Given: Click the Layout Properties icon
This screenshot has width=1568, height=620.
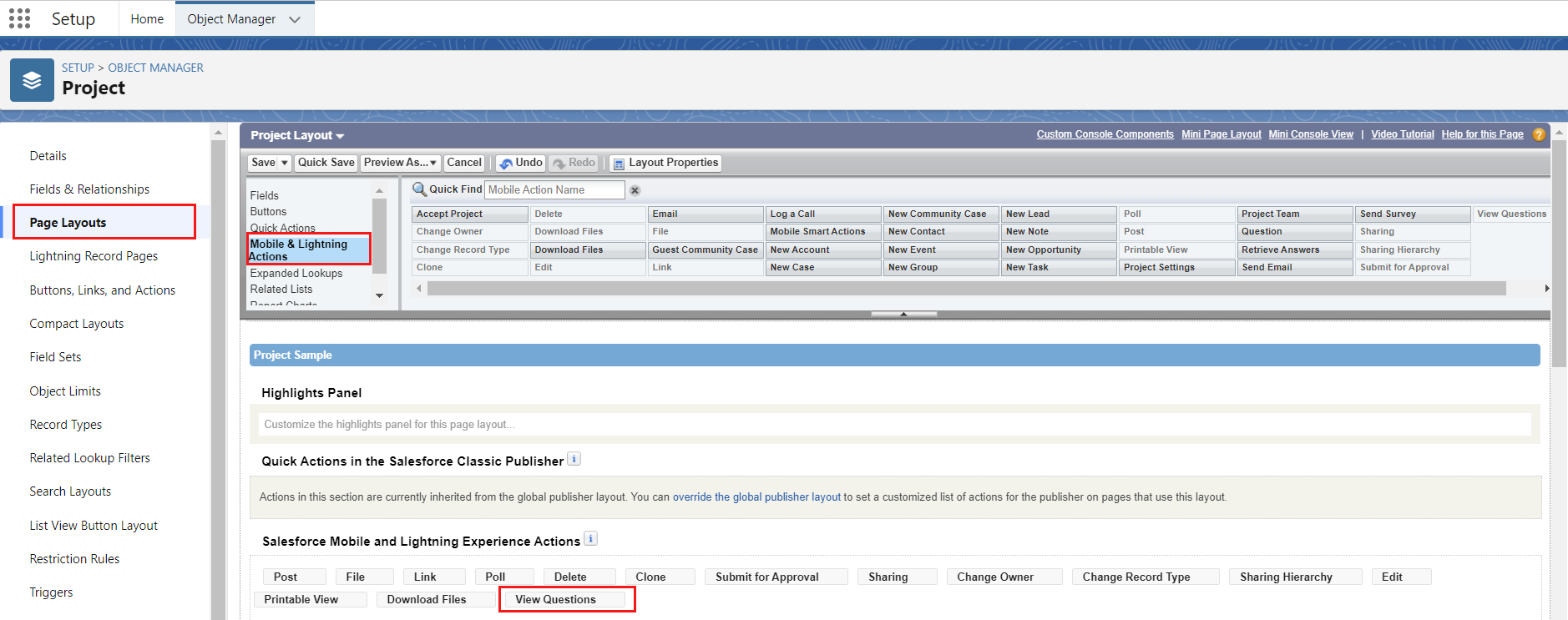Looking at the screenshot, I should [x=619, y=164].
